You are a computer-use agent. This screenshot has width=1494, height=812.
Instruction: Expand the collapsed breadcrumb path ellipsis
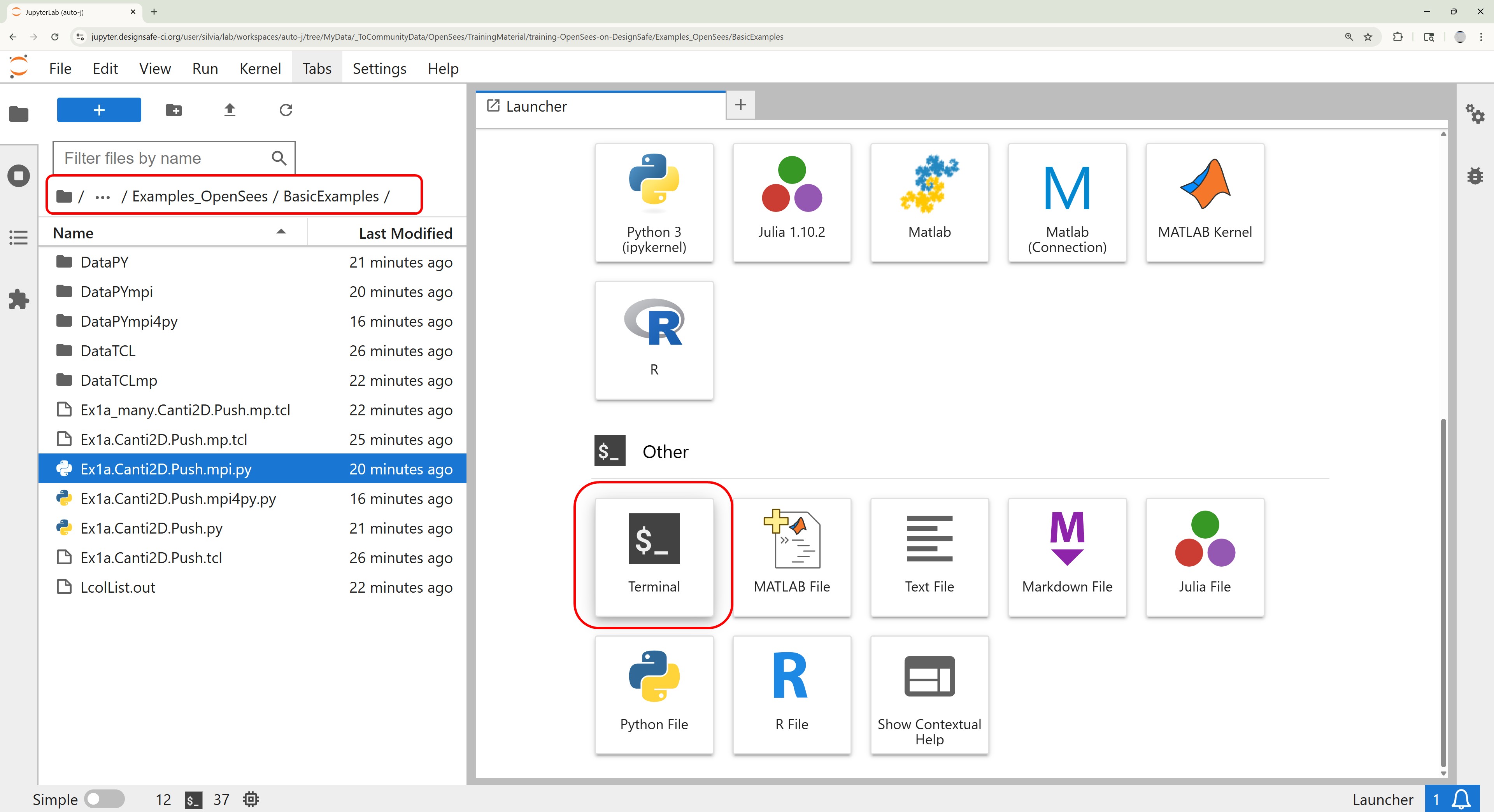103,197
